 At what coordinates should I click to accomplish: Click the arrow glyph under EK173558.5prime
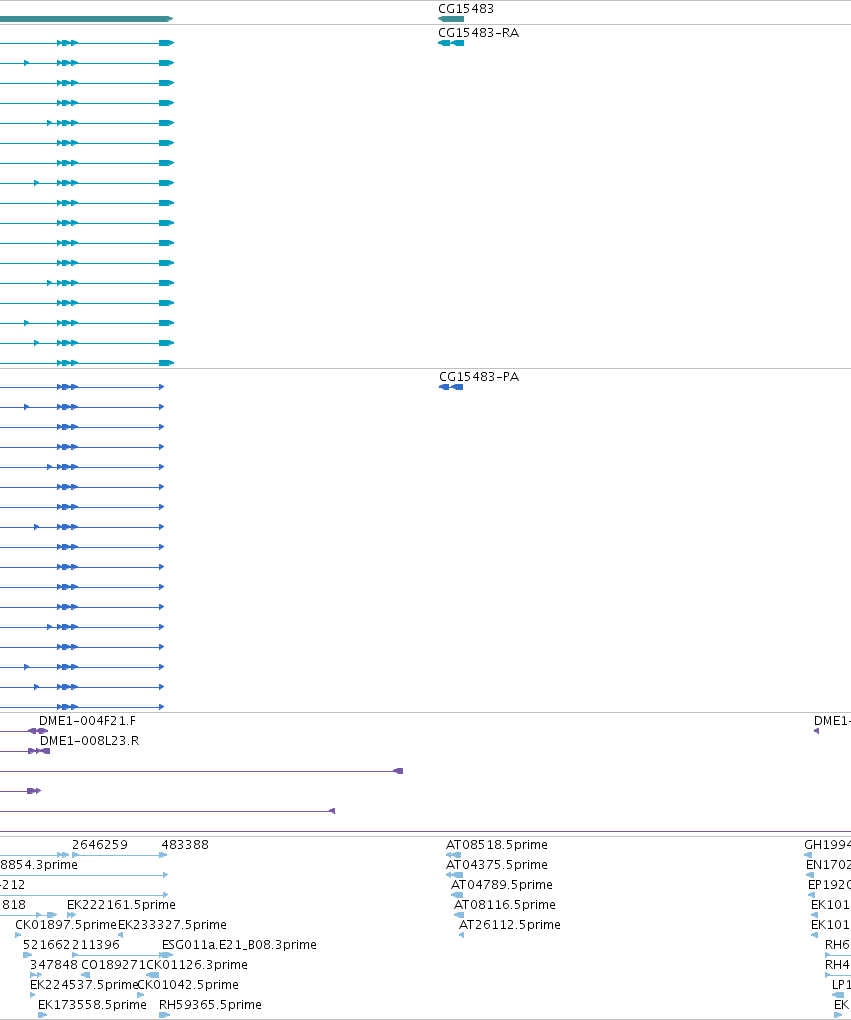pos(42,1015)
